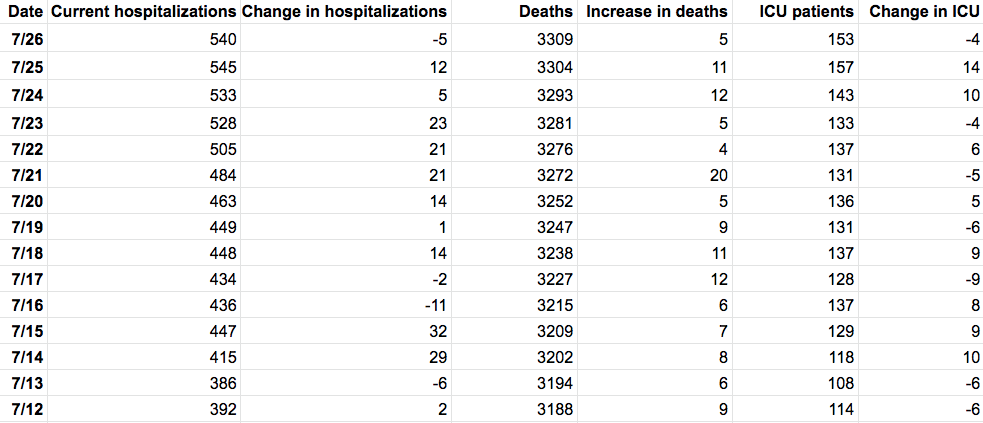Select the 7/26 date cell
This screenshot has height=423, width=983.
25,40
